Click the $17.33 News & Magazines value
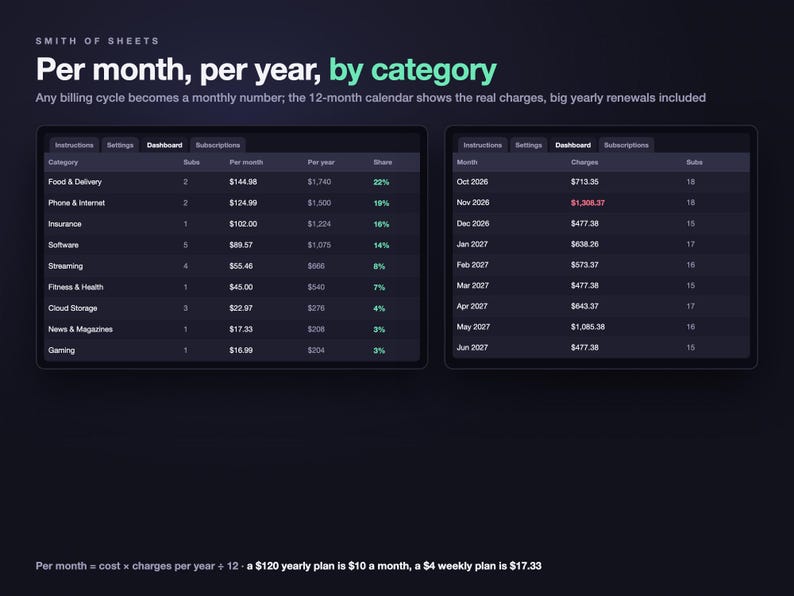 pos(241,329)
